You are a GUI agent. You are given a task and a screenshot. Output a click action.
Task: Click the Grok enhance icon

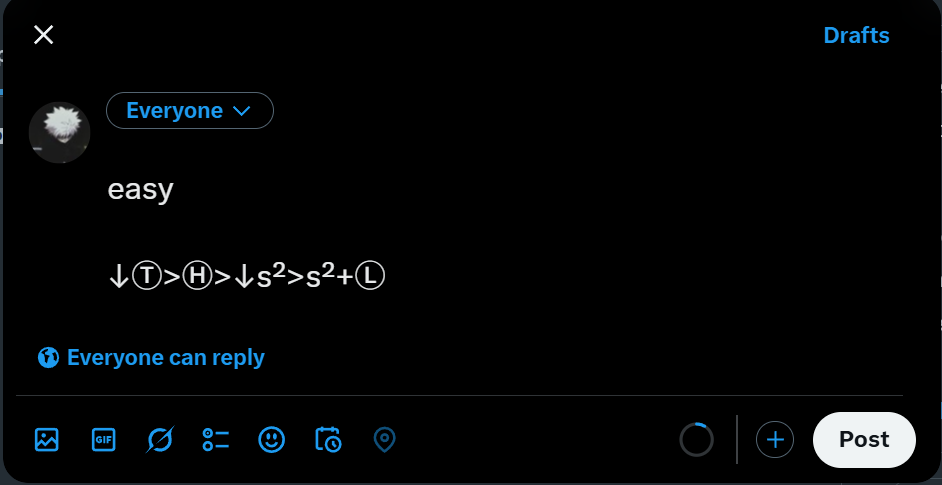[x=159, y=439]
